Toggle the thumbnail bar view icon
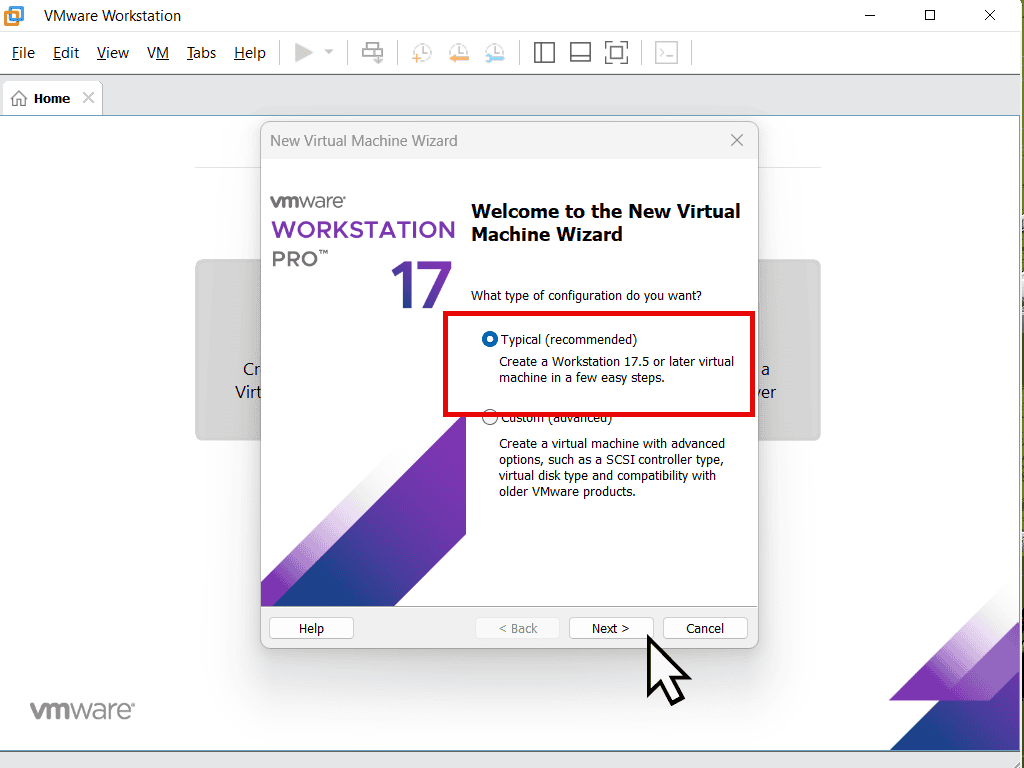The width and height of the screenshot is (1024, 768). (580, 53)
